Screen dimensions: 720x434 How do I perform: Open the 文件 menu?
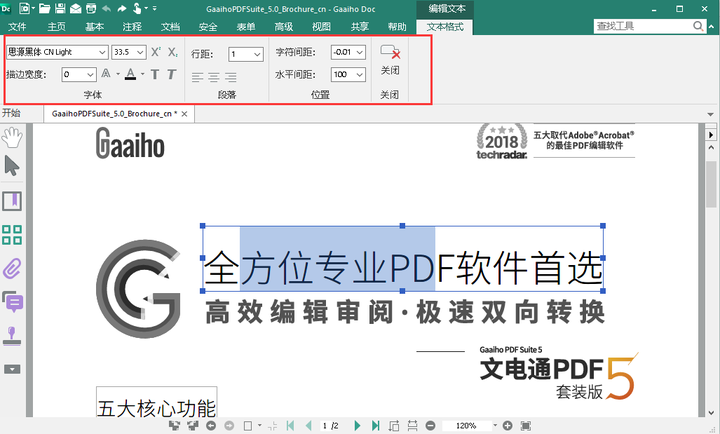[17, 27]
